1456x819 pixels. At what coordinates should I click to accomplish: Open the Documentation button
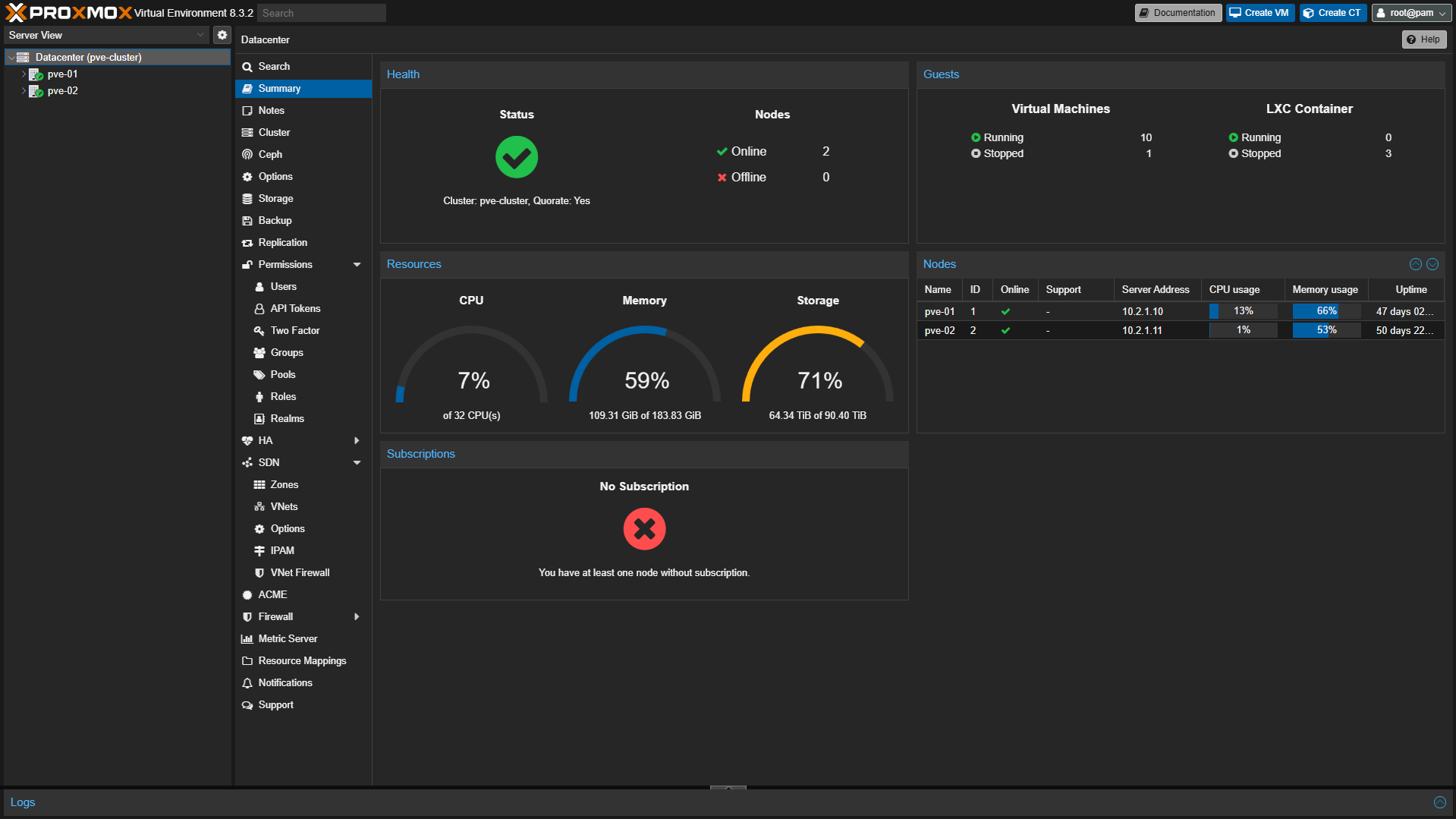[1178, 13]
